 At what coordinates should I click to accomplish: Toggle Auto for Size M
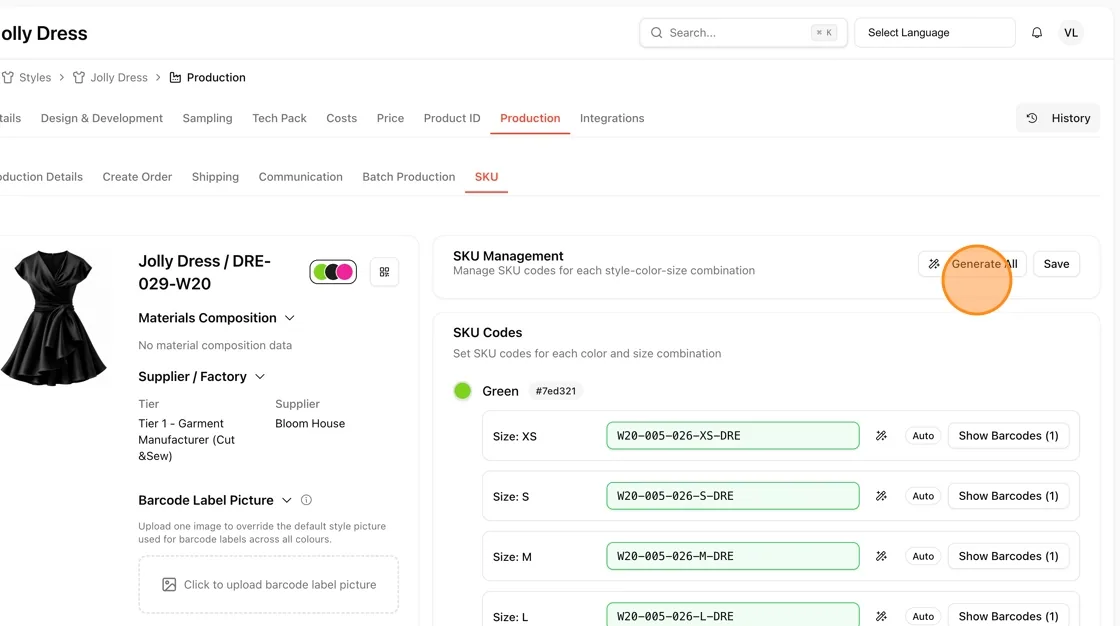tap(923, 556)
